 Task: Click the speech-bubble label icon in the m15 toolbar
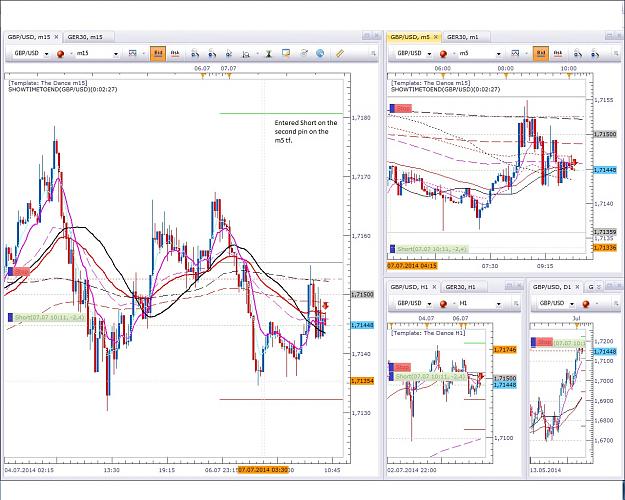pos(286,53)
